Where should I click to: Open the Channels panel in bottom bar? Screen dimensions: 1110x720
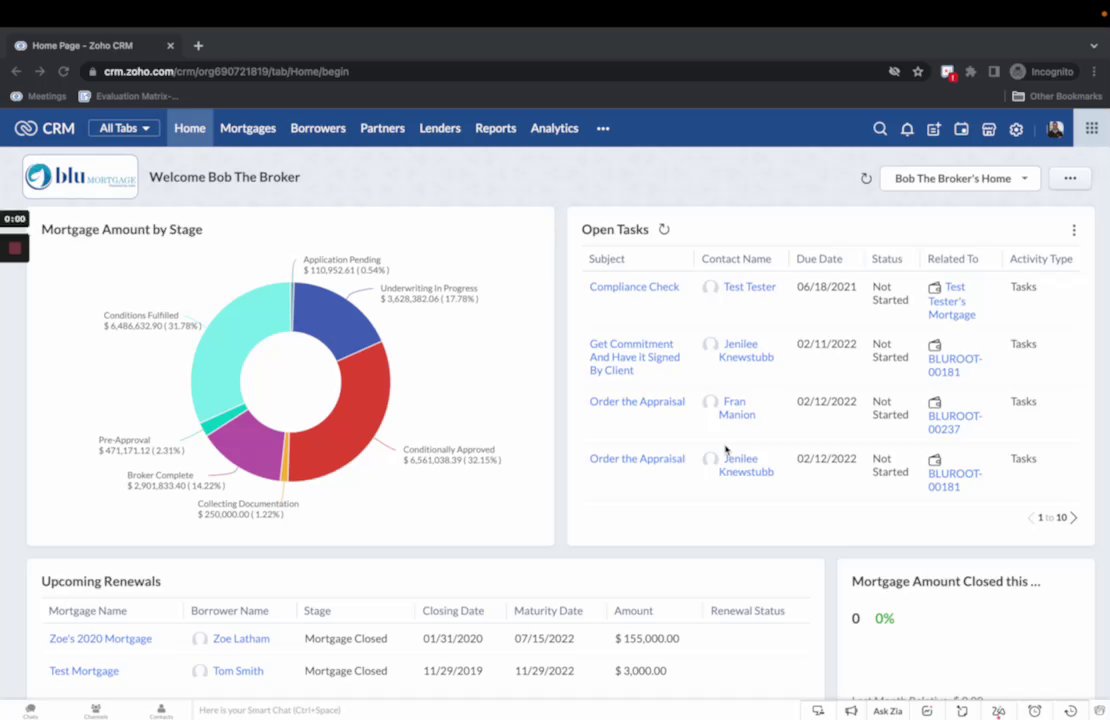96,710
